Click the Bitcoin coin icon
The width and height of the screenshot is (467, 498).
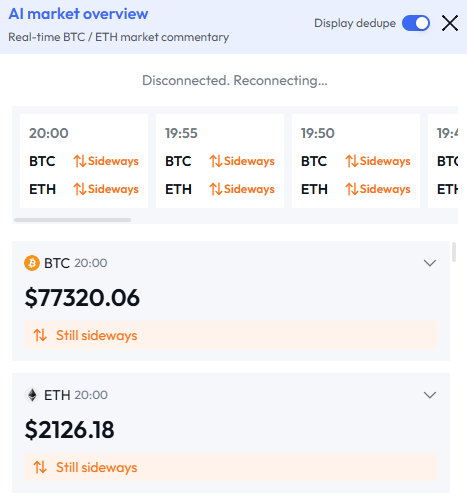tap(32, 263)
